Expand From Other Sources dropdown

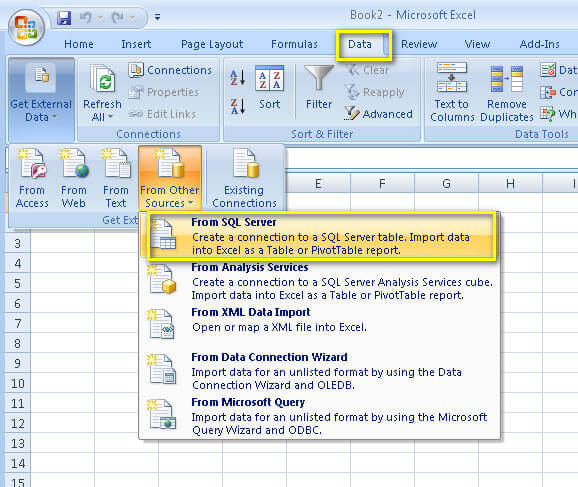[x=170, y=178]
